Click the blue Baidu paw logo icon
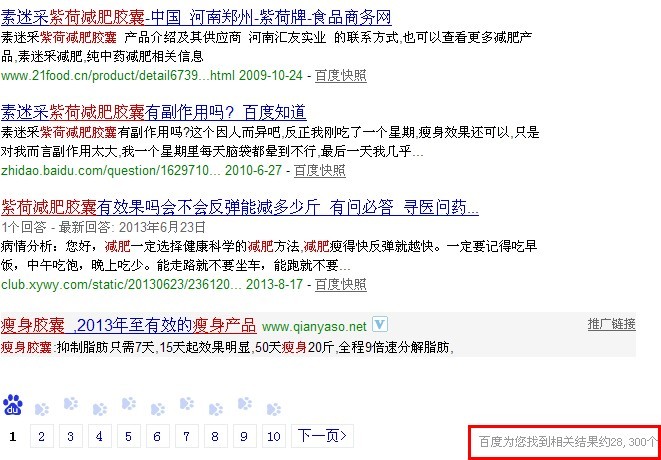 pos(13,405)
